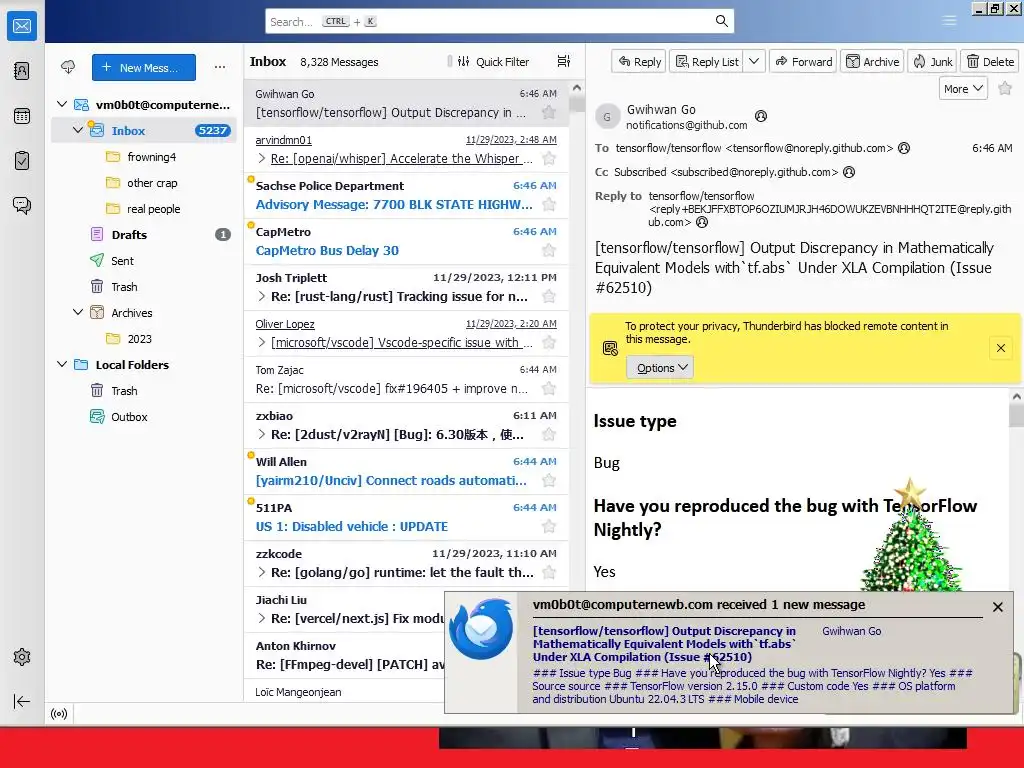The image size is (1024, 768).
Task: Star the zxbiao v2rayN email
Action: (549, 434)
